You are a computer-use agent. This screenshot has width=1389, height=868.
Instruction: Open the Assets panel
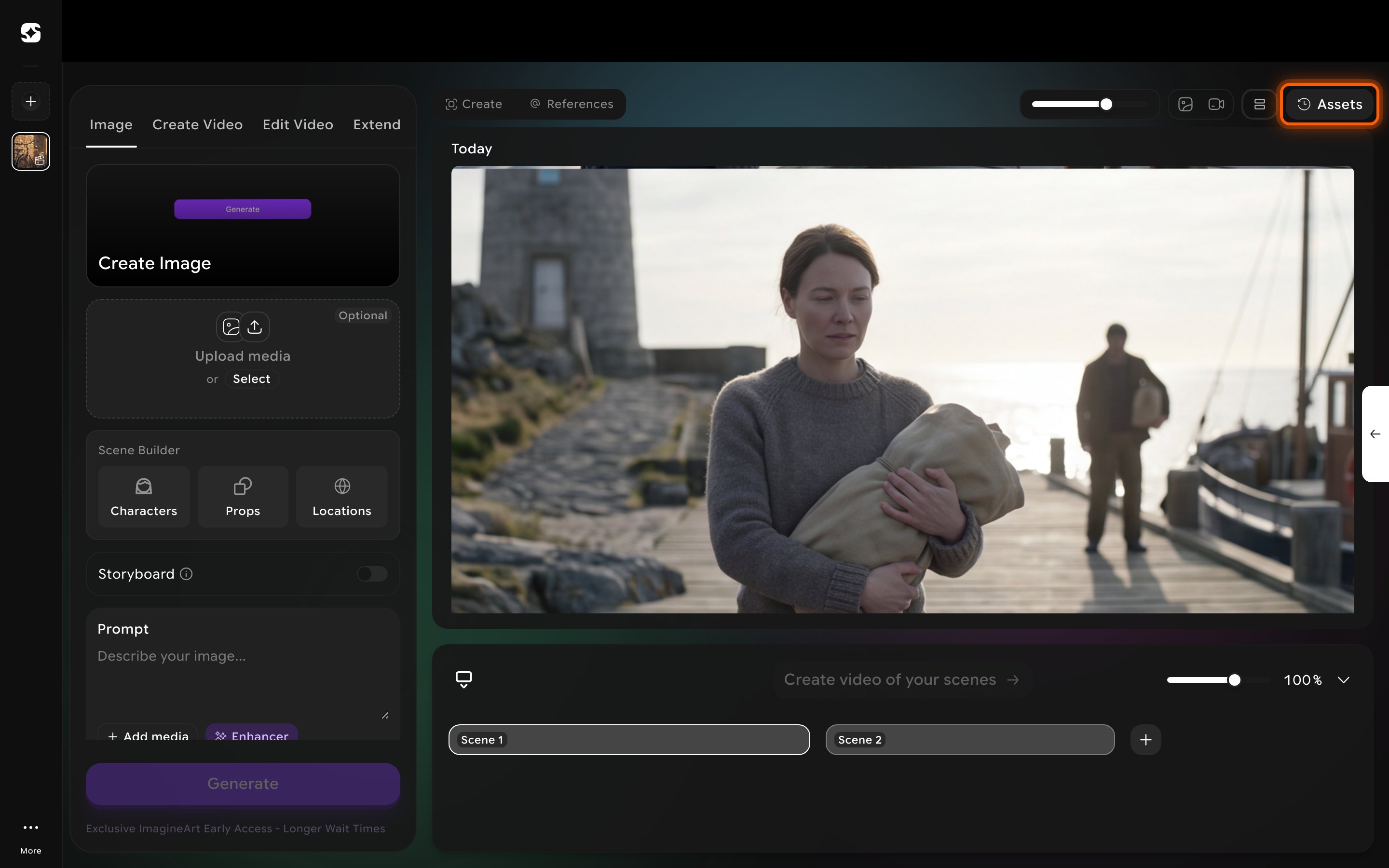[1329, 104]
